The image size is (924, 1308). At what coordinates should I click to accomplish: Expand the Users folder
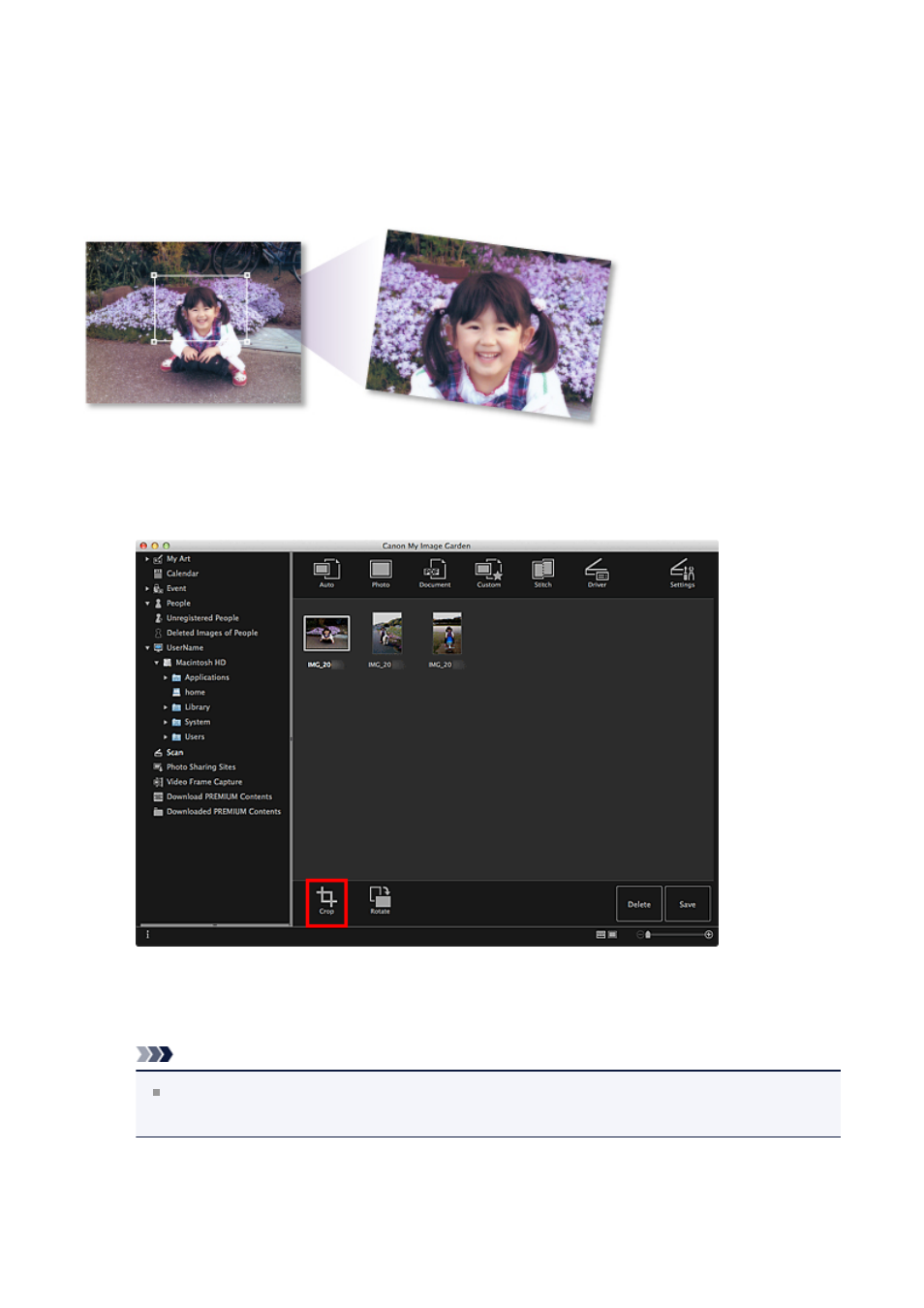click(x=166, y=737)
